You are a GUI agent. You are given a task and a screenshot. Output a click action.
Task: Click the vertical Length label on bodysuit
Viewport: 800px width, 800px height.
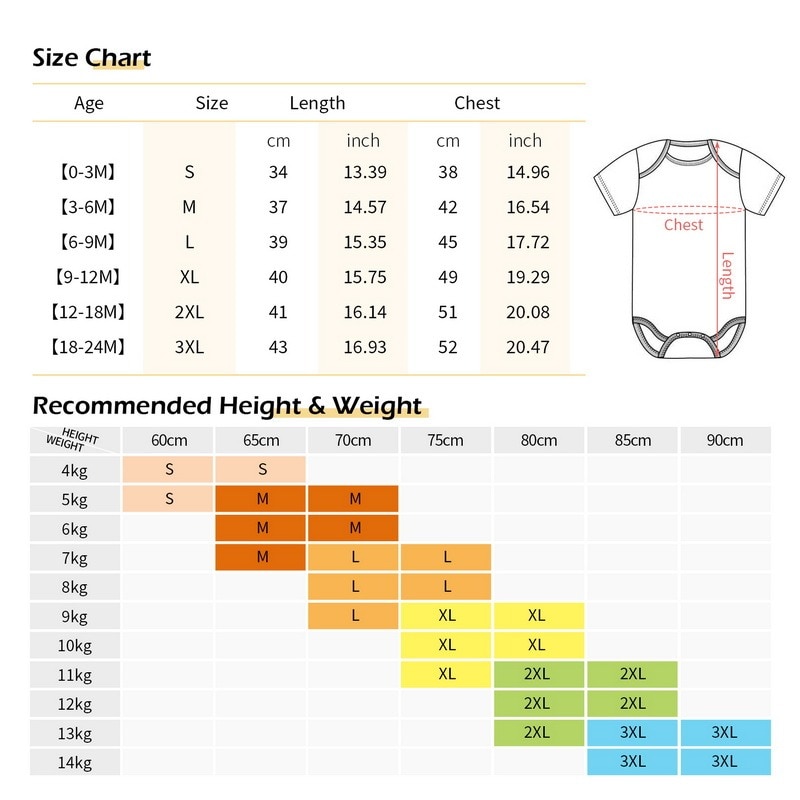click(x=727, y=276)
